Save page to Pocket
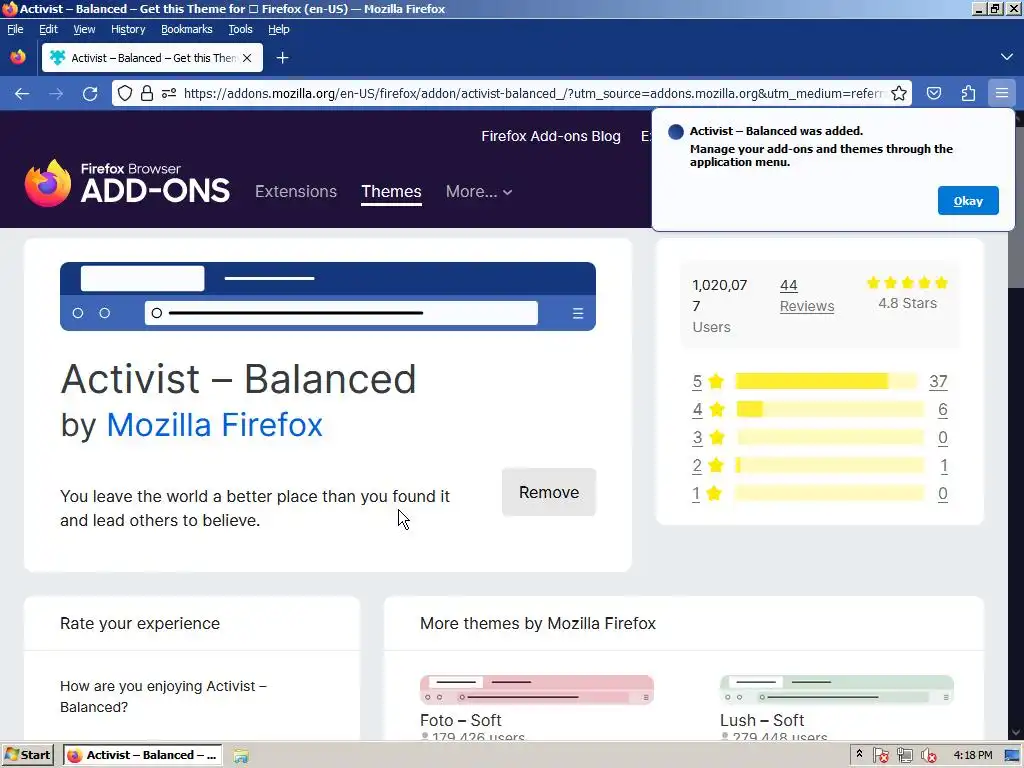This screenshot has width=1024, height=768. (x=934, y=93)
